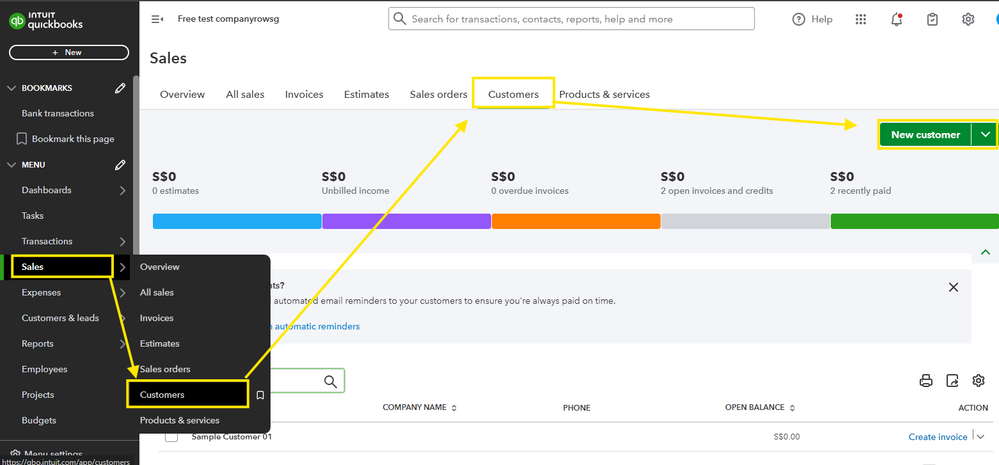Sort by Open Balance column
Image resolution: width=999 pixels, height=465 pixels.
coord(759,408)
